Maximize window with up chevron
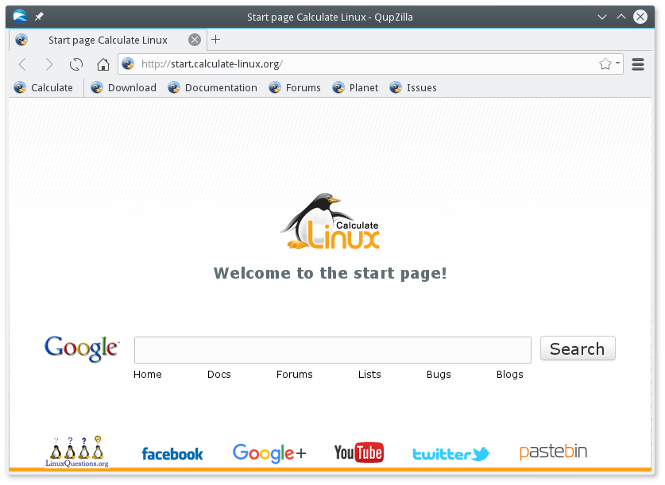665x485 pixels. [x=621, y=17]
